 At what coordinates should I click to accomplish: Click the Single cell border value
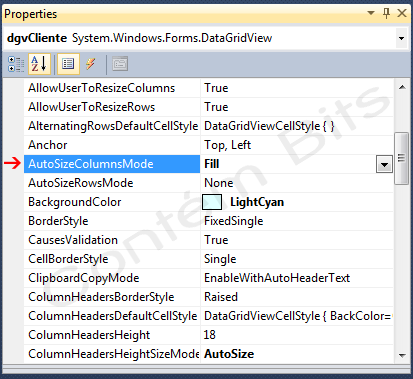click(220, 259)
